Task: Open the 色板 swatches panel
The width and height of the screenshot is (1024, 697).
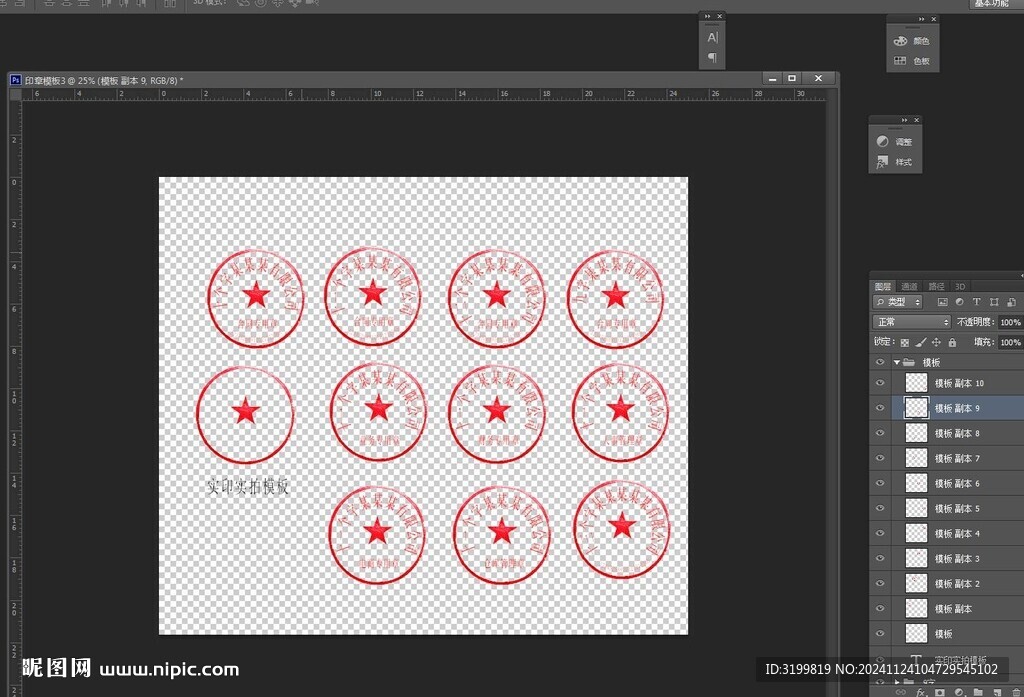Action: pyautogui.click(x=912, y=61)
